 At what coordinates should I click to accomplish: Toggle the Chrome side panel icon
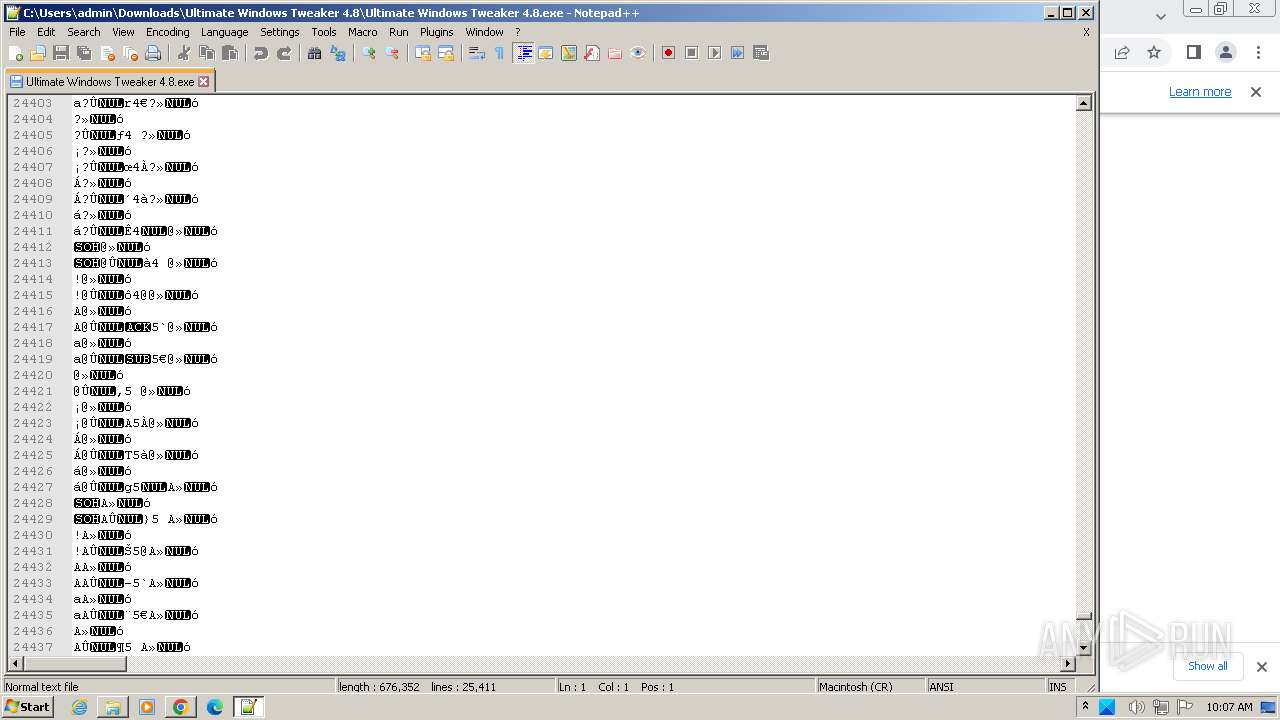[1193, 52]
